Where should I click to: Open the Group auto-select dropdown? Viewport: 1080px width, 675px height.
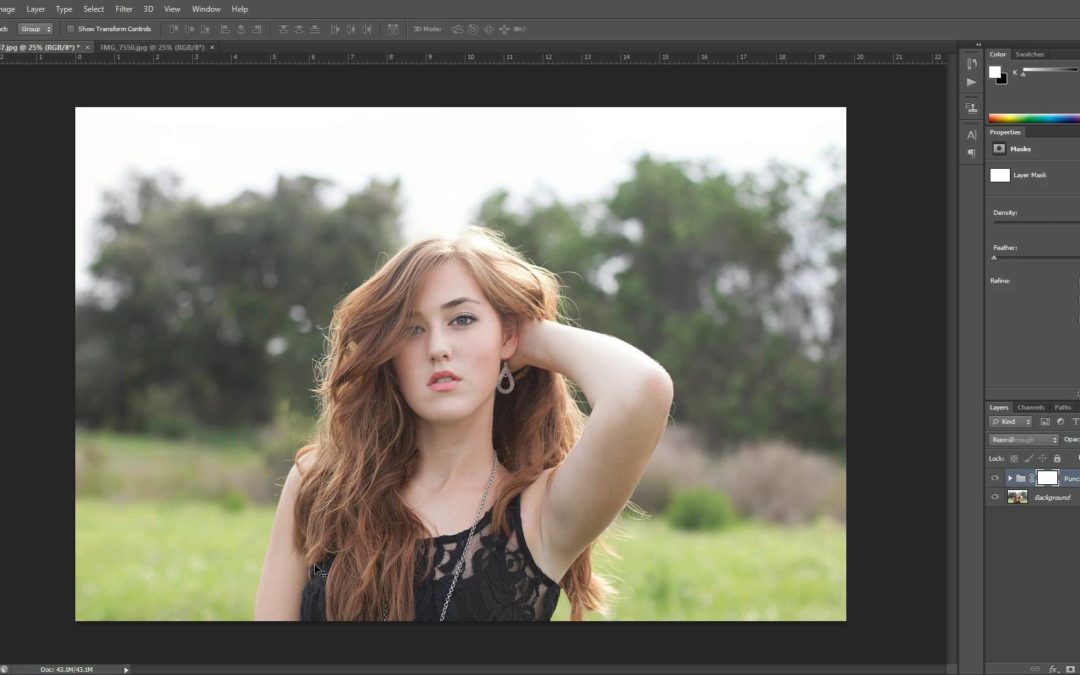pos(35,29)
